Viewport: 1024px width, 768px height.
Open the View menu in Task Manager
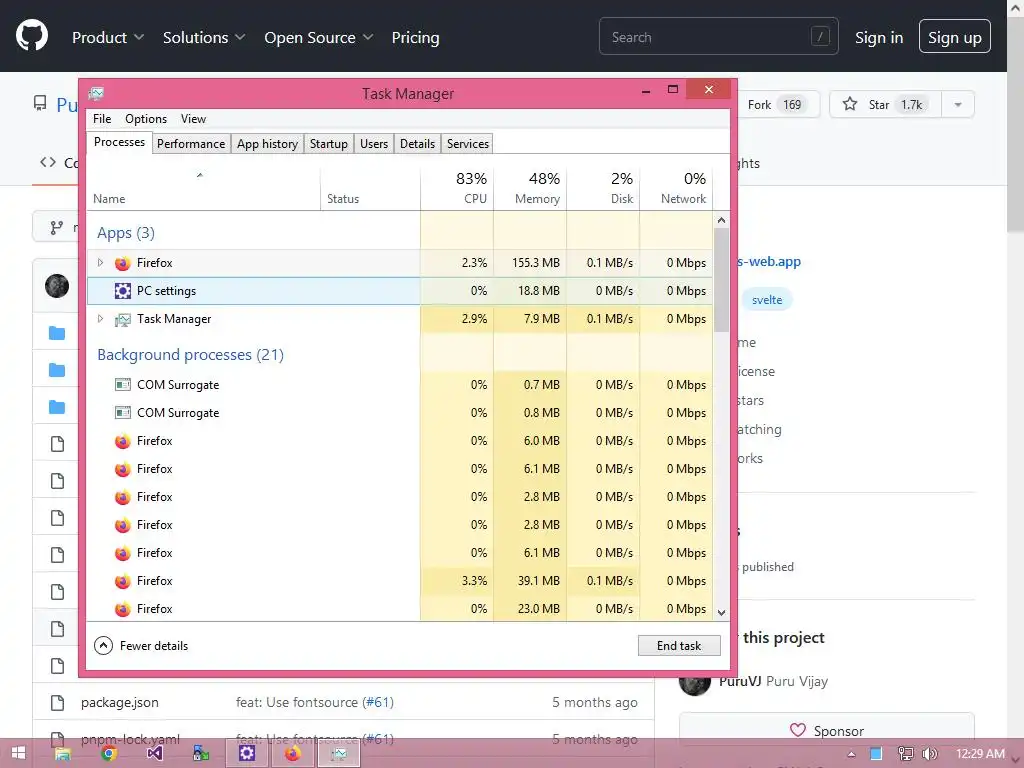tap(193, 119)
